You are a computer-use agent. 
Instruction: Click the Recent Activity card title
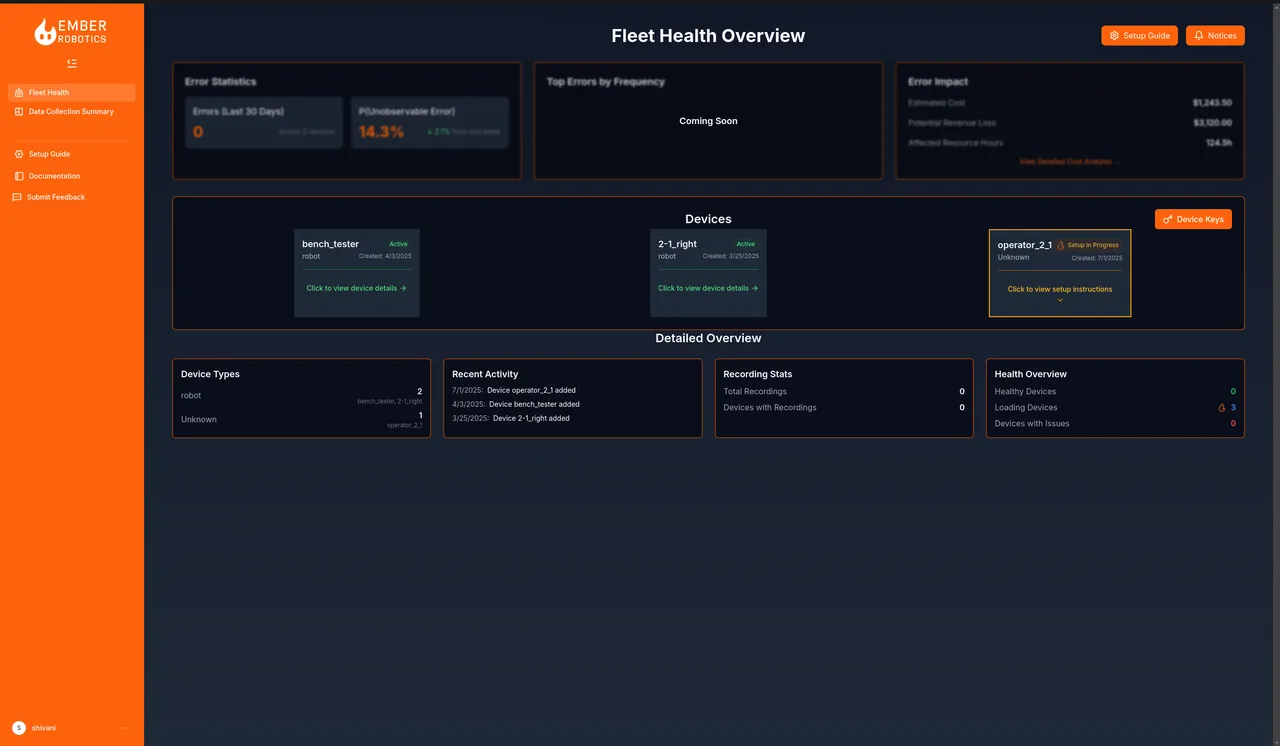coord(486,374)
